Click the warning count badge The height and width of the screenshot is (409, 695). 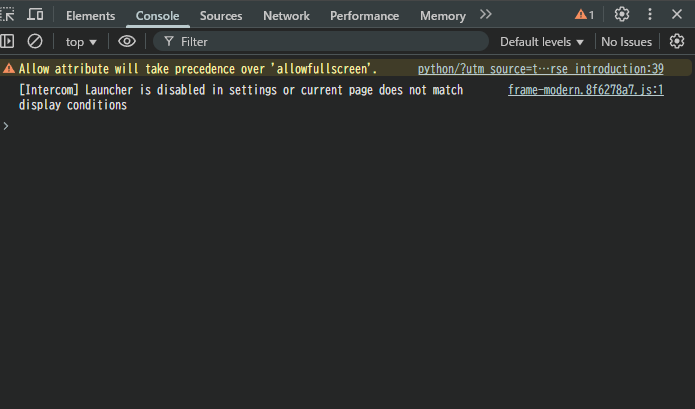pyautogui.click(x=584, y=15)
